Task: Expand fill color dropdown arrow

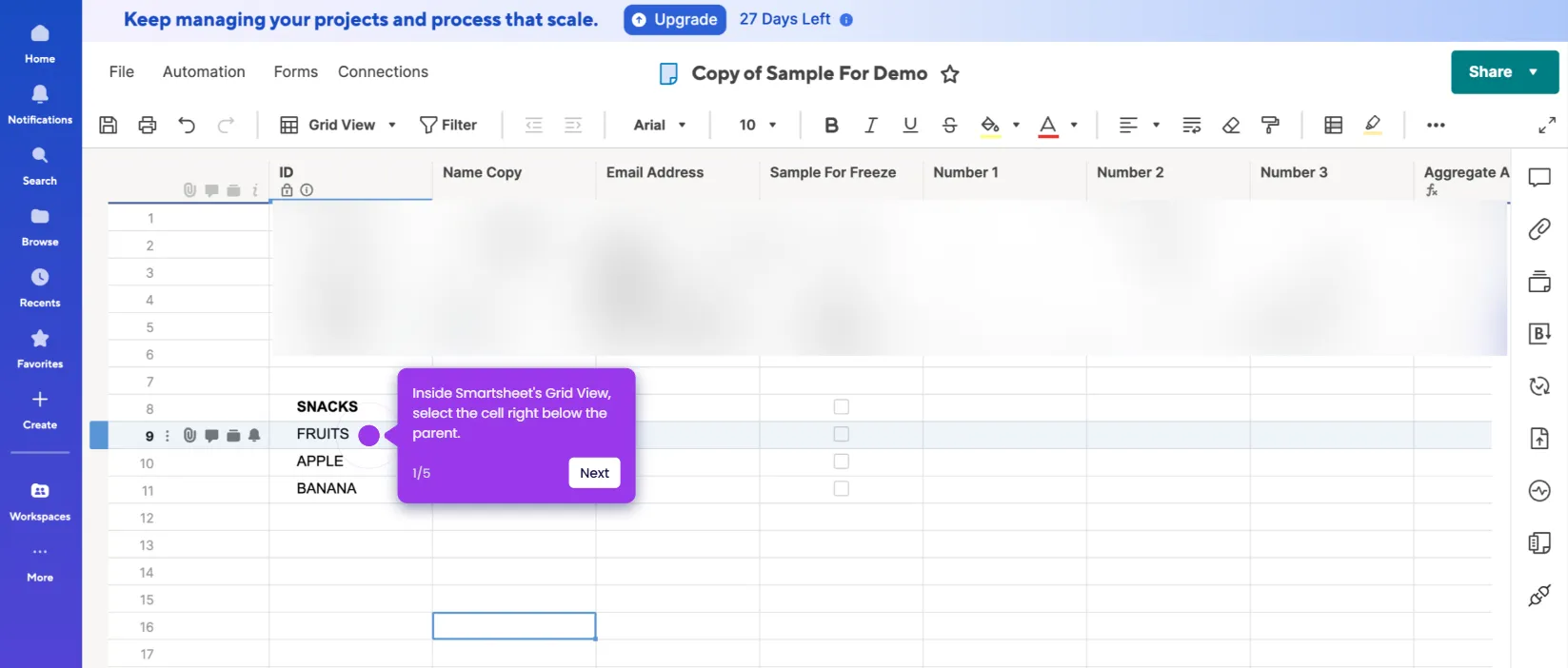Action: coord(1016,125)
